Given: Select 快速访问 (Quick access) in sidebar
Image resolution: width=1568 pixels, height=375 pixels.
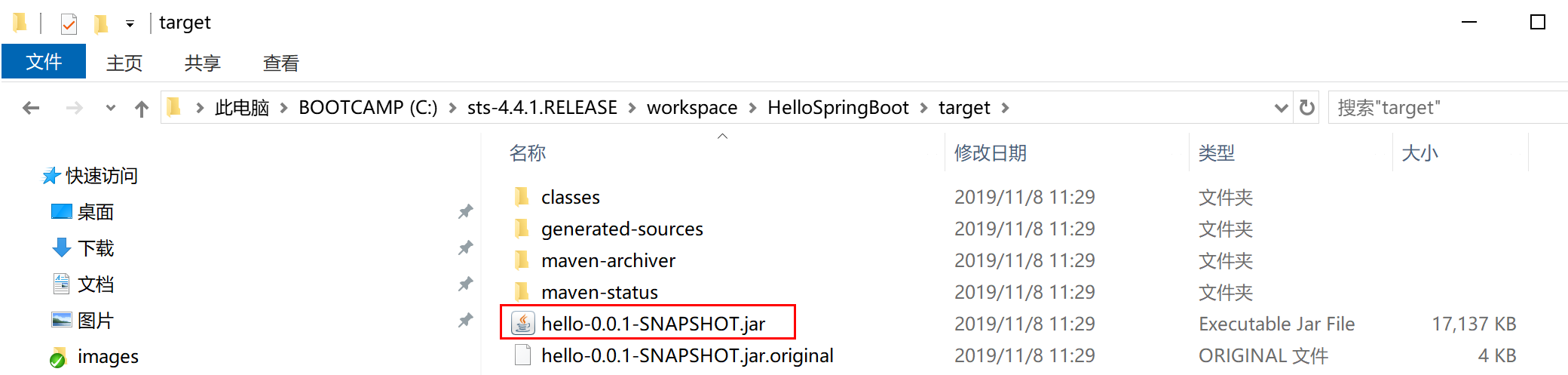Looking at the screenshot, I should click(101, 176).
